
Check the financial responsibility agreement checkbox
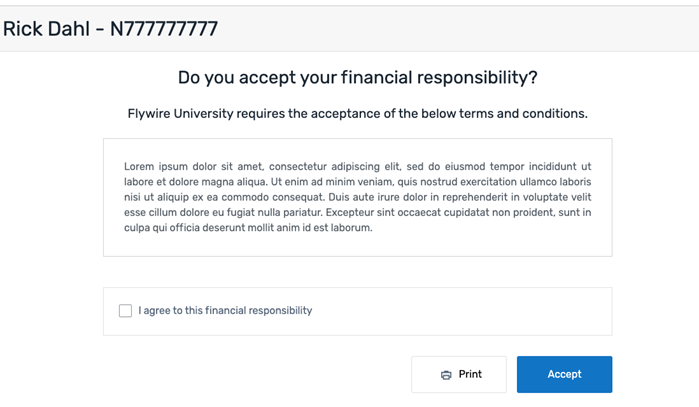pos(125,311)
